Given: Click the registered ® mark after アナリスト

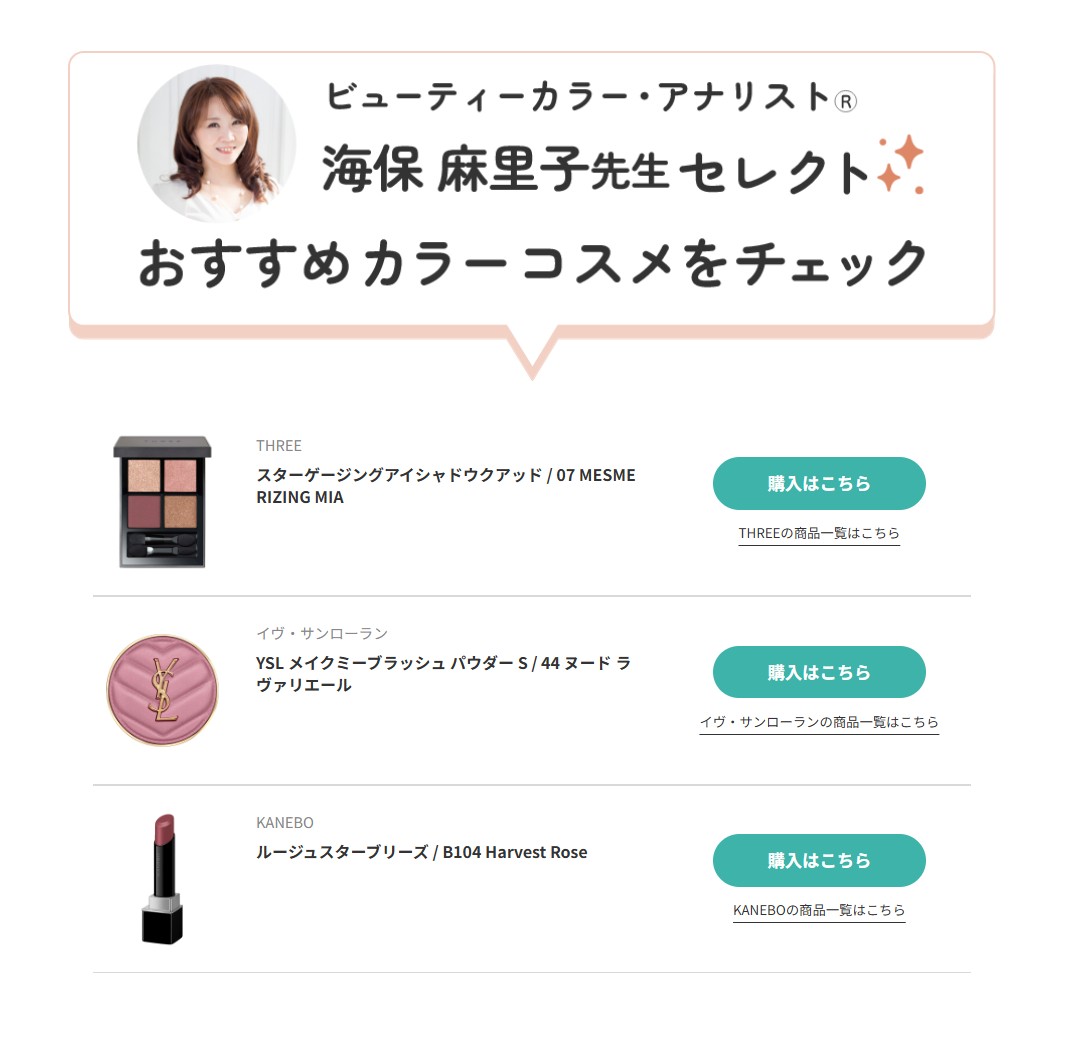Looking at the screenshot, I should pyautogui.click(x=846, y=102).
